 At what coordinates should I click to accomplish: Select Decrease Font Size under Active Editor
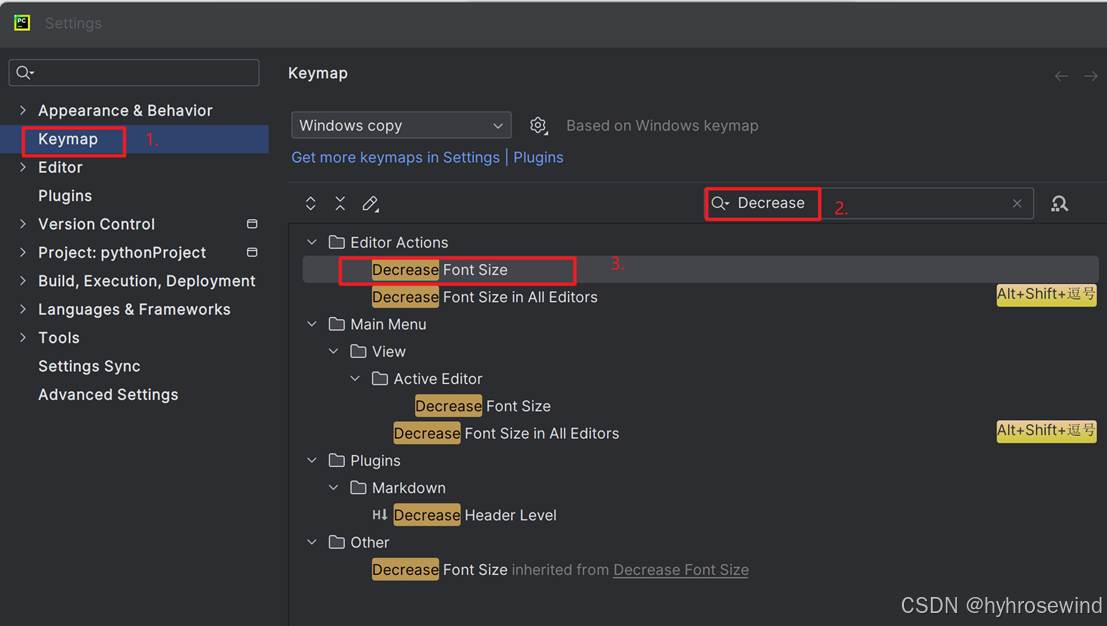483,406
